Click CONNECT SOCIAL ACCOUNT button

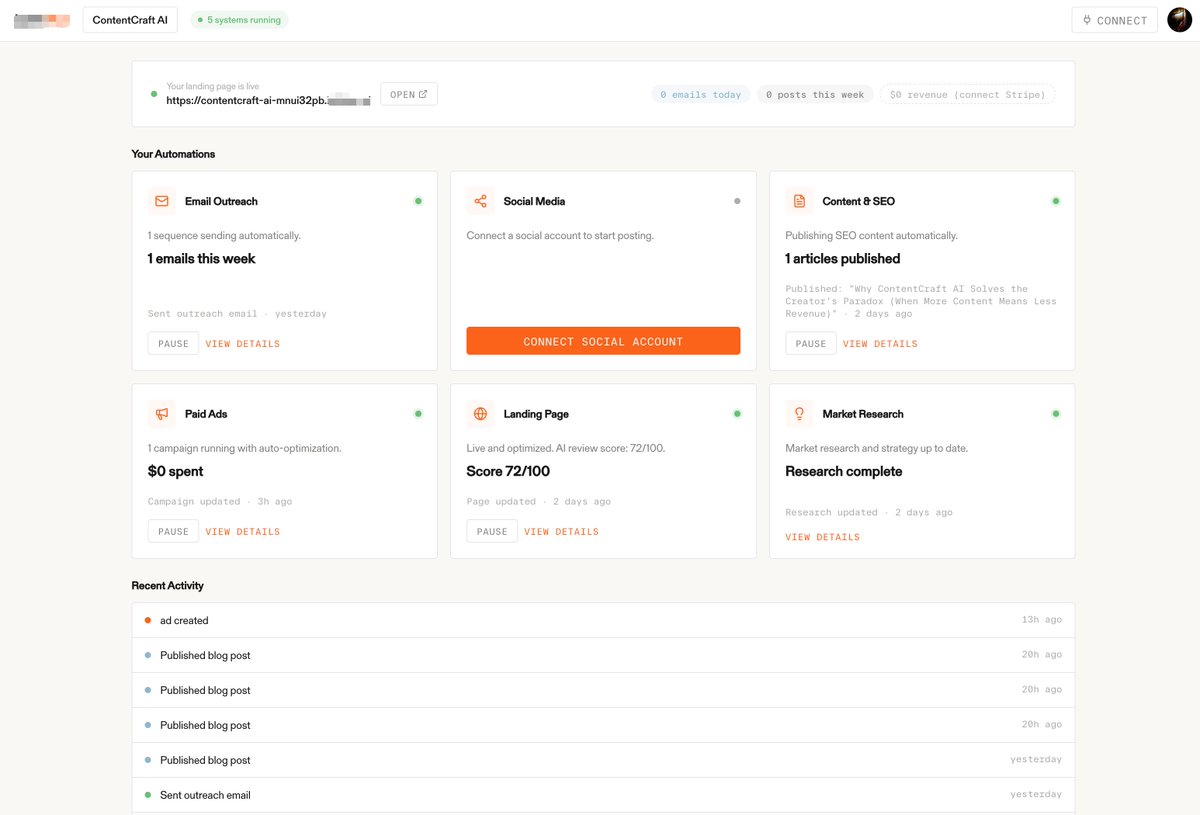tap(603, 341)
